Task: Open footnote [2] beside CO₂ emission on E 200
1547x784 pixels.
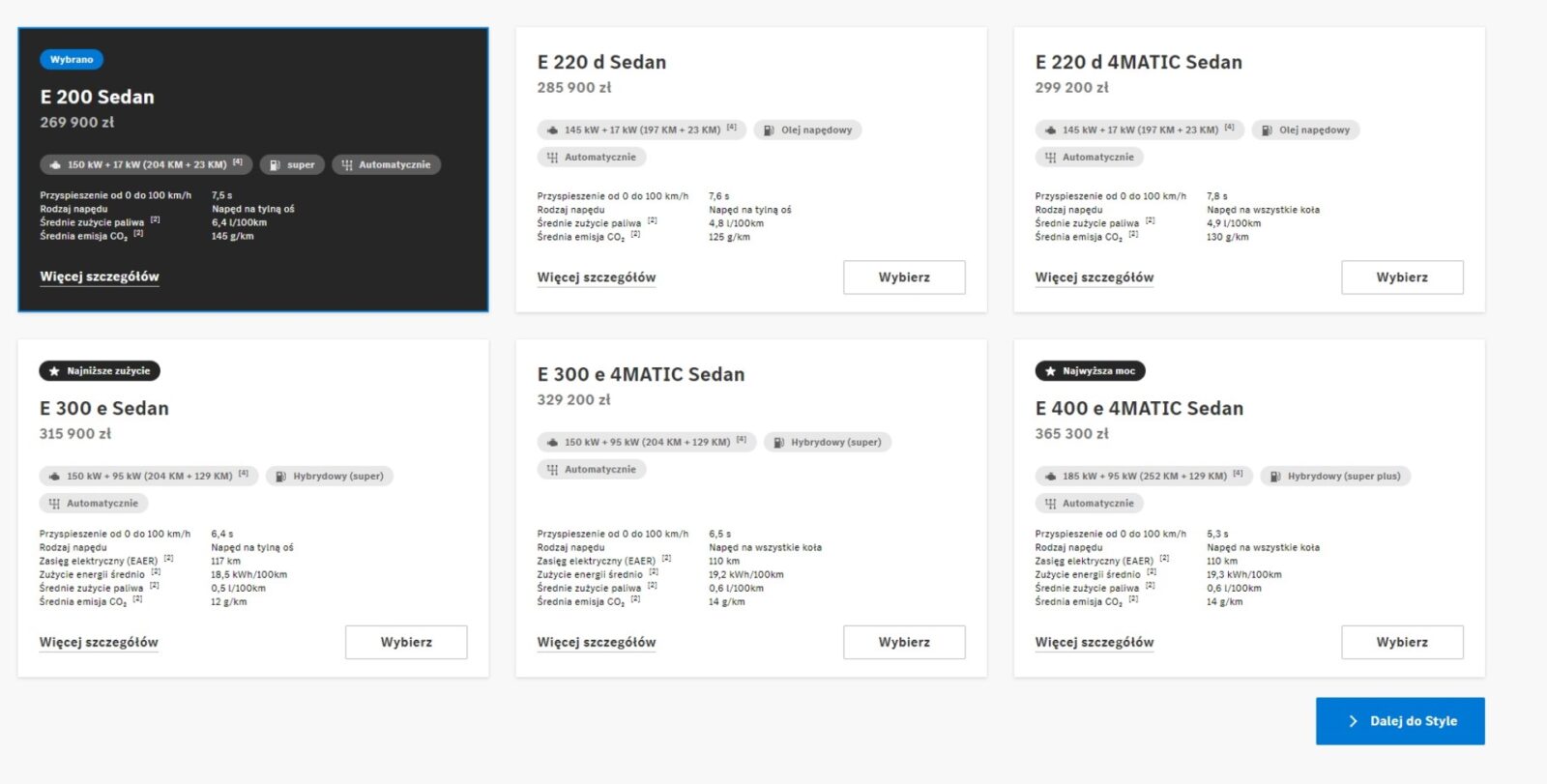Action: point(138,234)
